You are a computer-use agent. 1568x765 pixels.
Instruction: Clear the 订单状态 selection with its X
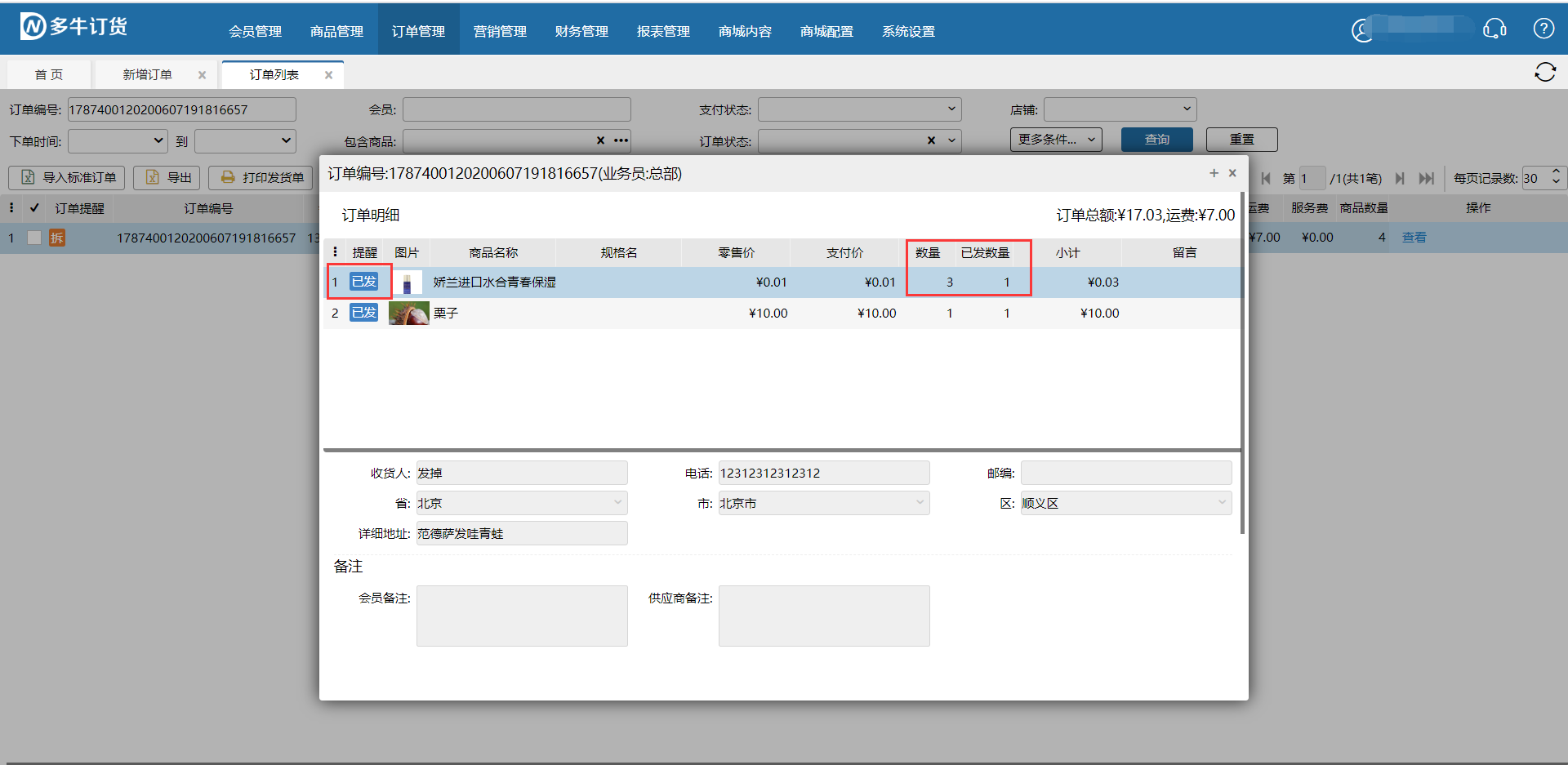point(931,140)
